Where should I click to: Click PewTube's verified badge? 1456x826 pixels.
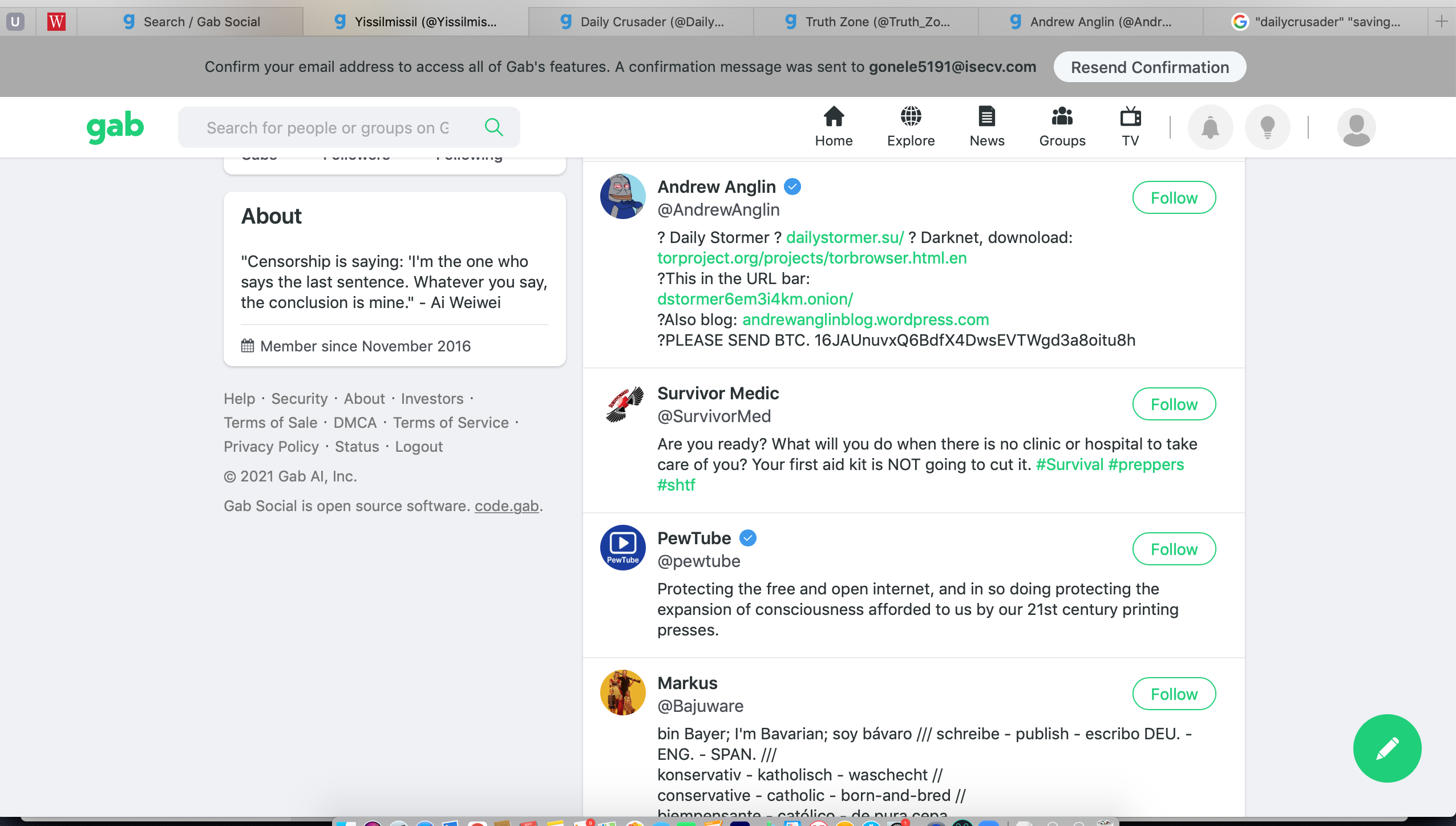[x=747, y=538]
